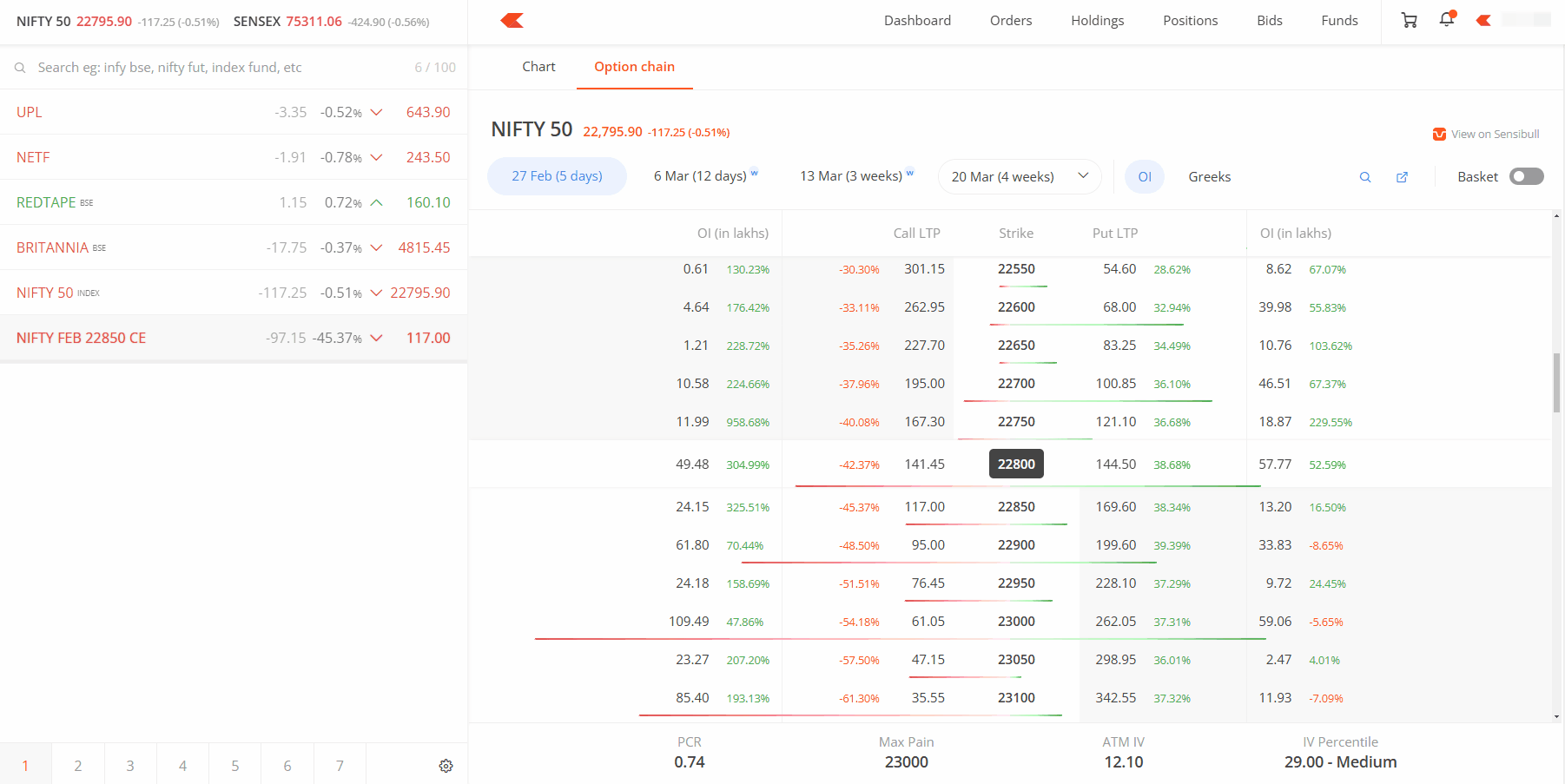This screenshot has height=784, width=1565.
Task: Click call LTP 141.45 for strike 22800
Action: click(x=924, y=464)
